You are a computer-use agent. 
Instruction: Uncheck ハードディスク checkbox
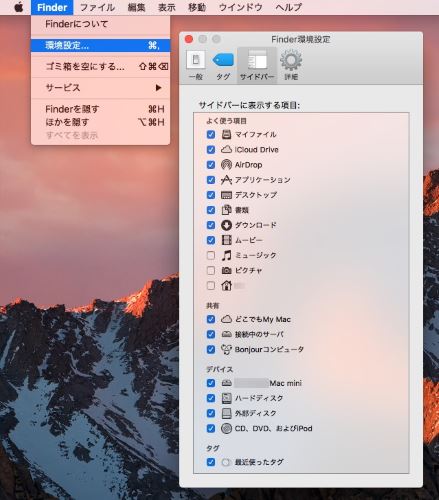211,398
